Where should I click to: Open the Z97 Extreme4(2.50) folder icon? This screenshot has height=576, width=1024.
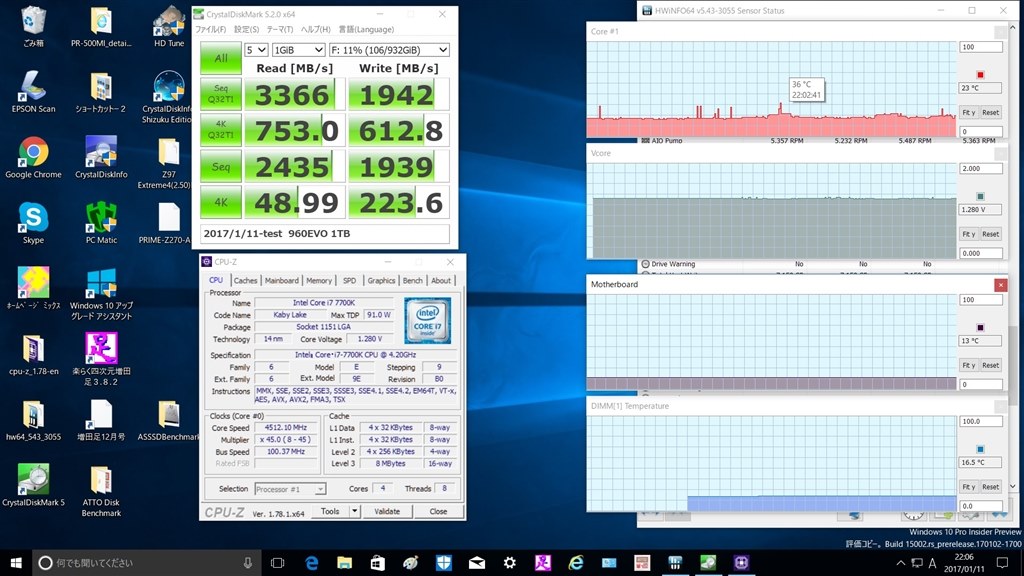click(x=169, y=163)
